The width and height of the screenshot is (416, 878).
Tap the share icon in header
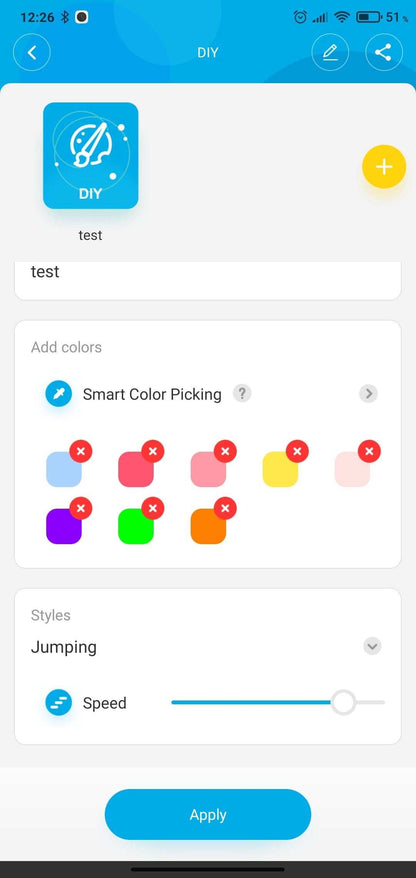384,53
